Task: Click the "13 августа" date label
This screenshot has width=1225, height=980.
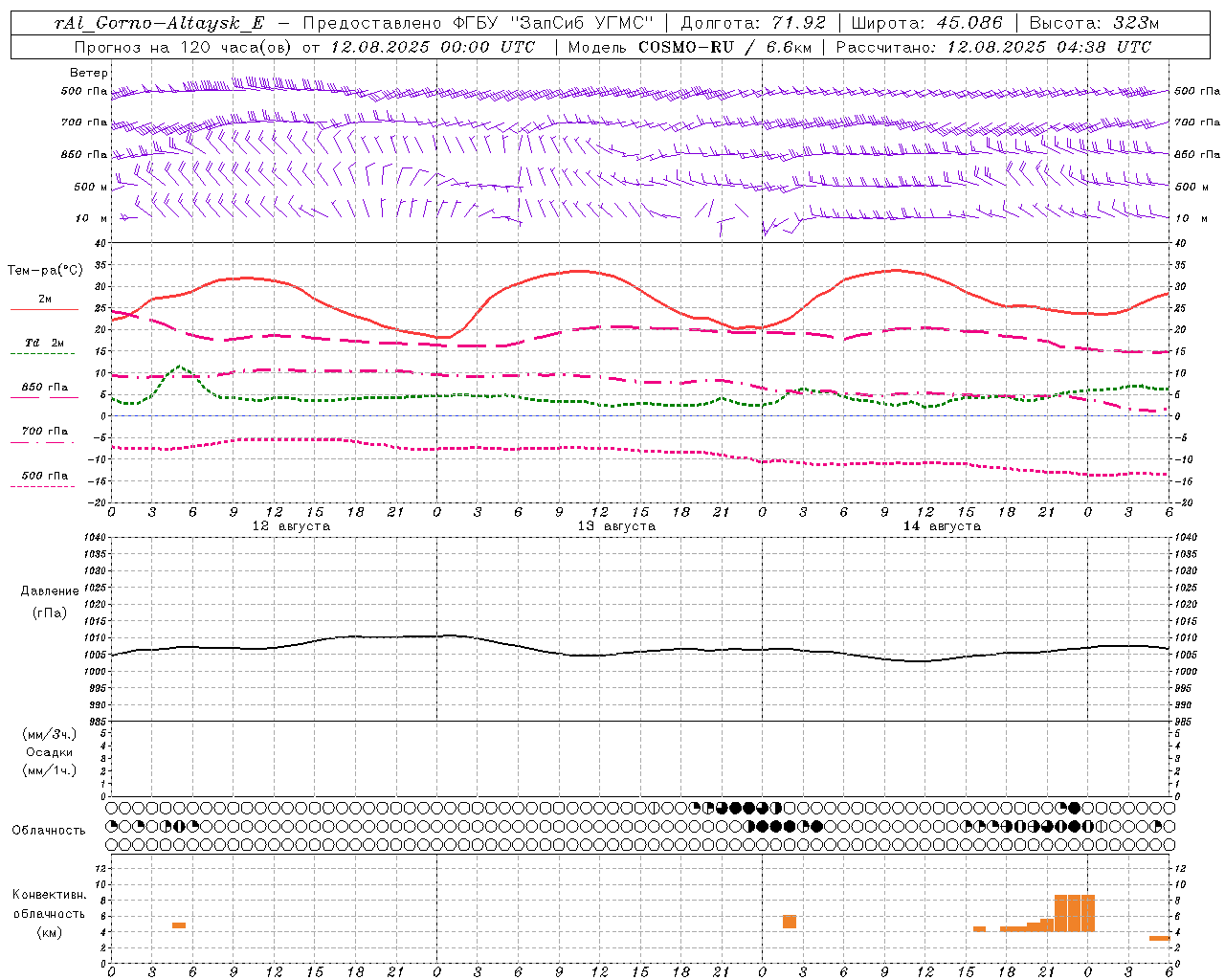Action: point(616,526)
